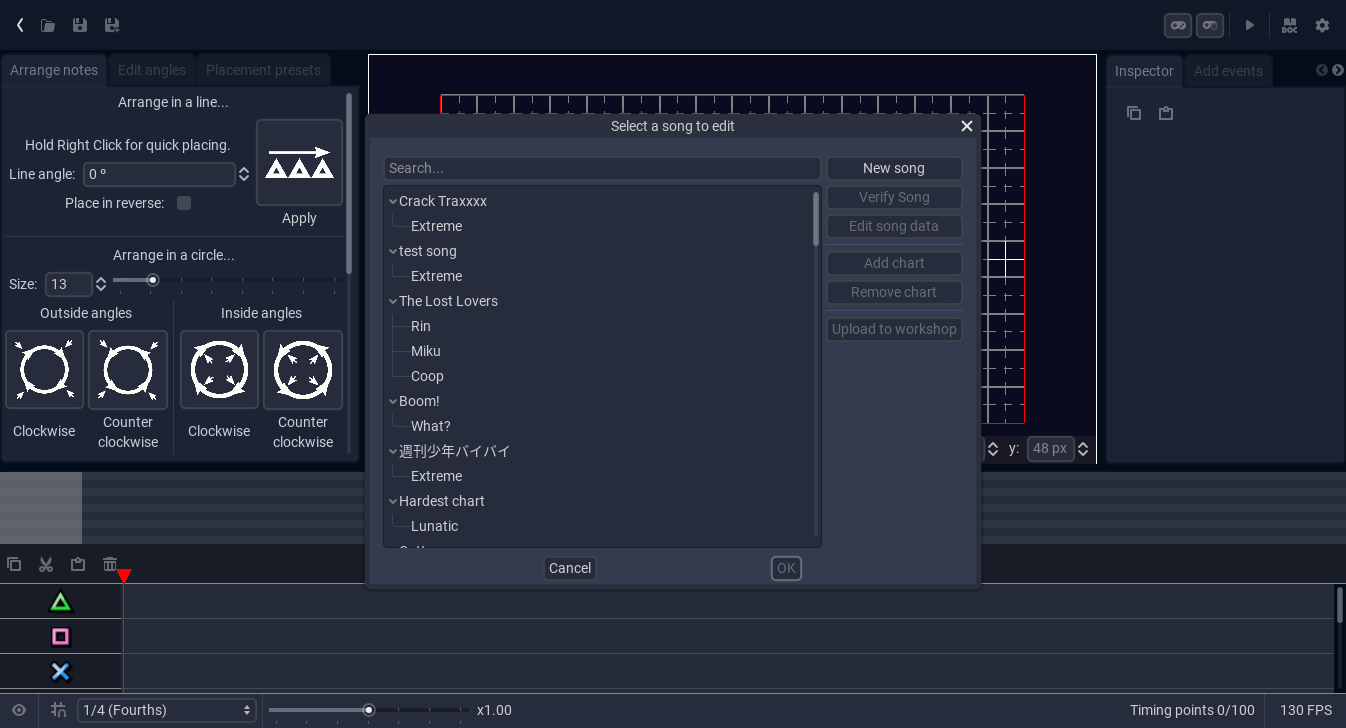
Task: Click the back arrow icon in top toolbar
Action: (20, 25)
